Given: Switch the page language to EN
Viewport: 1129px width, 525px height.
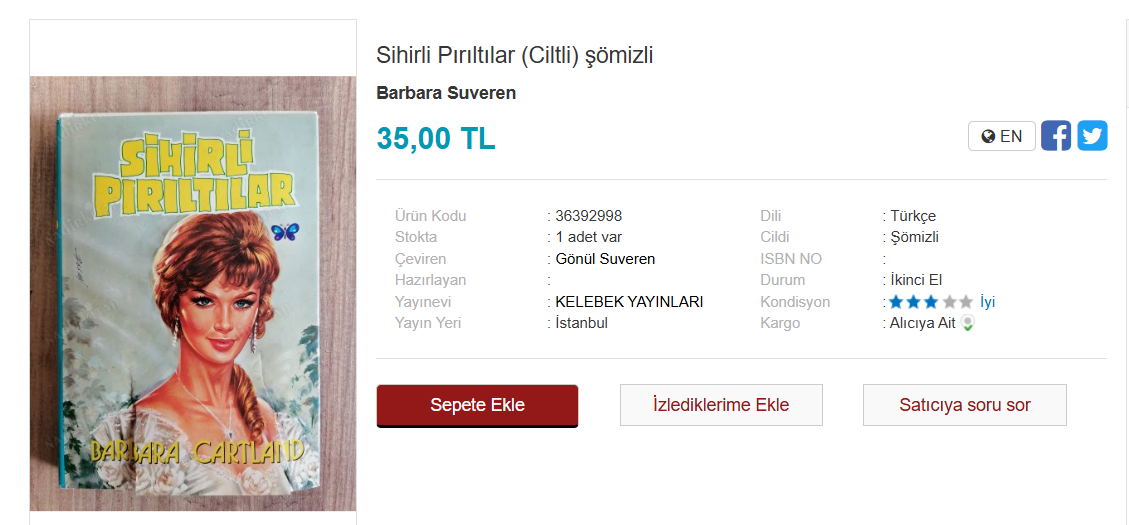Looking at the screenshot, I should point(1002,136).
